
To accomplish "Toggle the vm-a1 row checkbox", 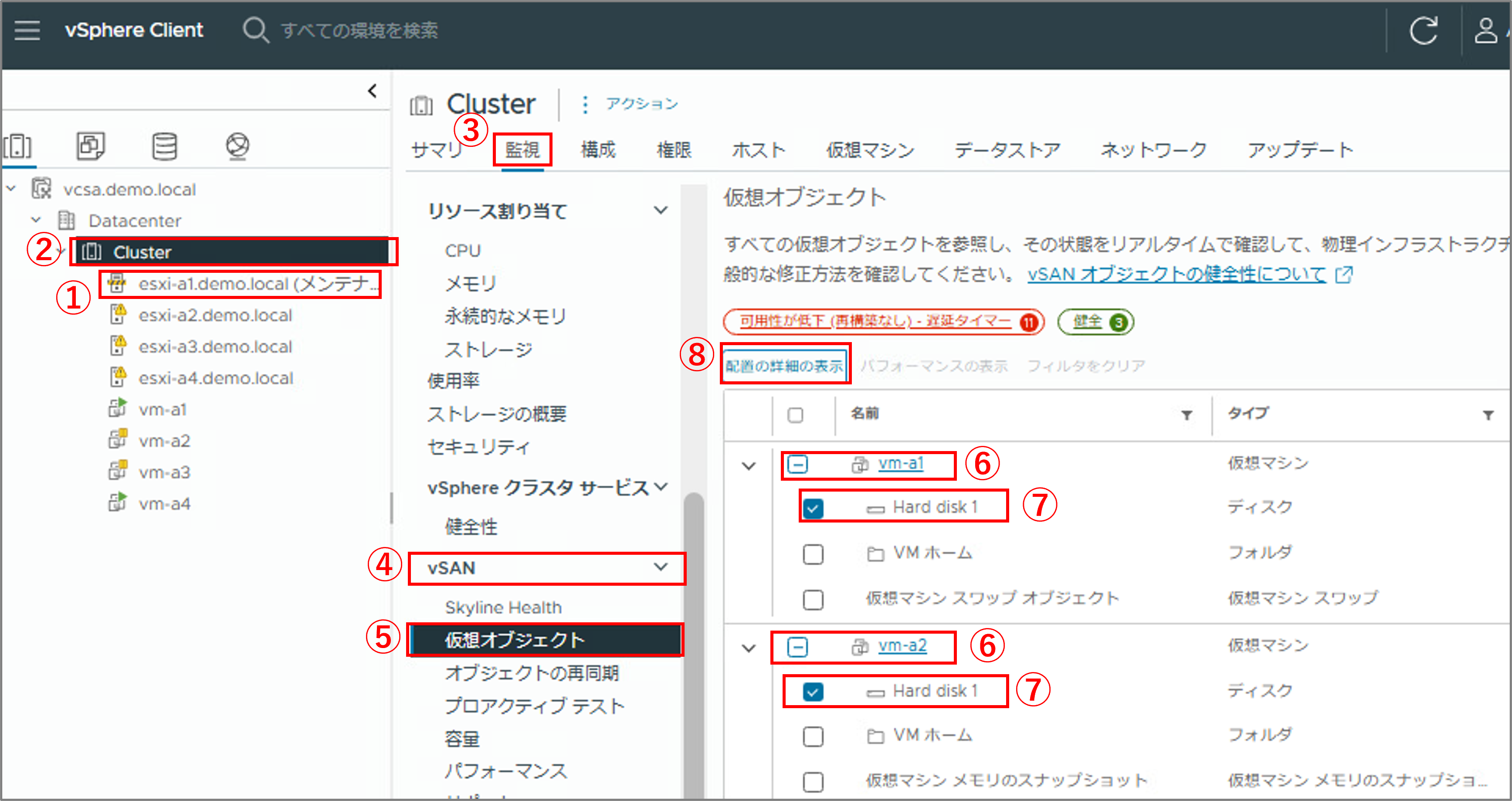I will click(797, 465).
